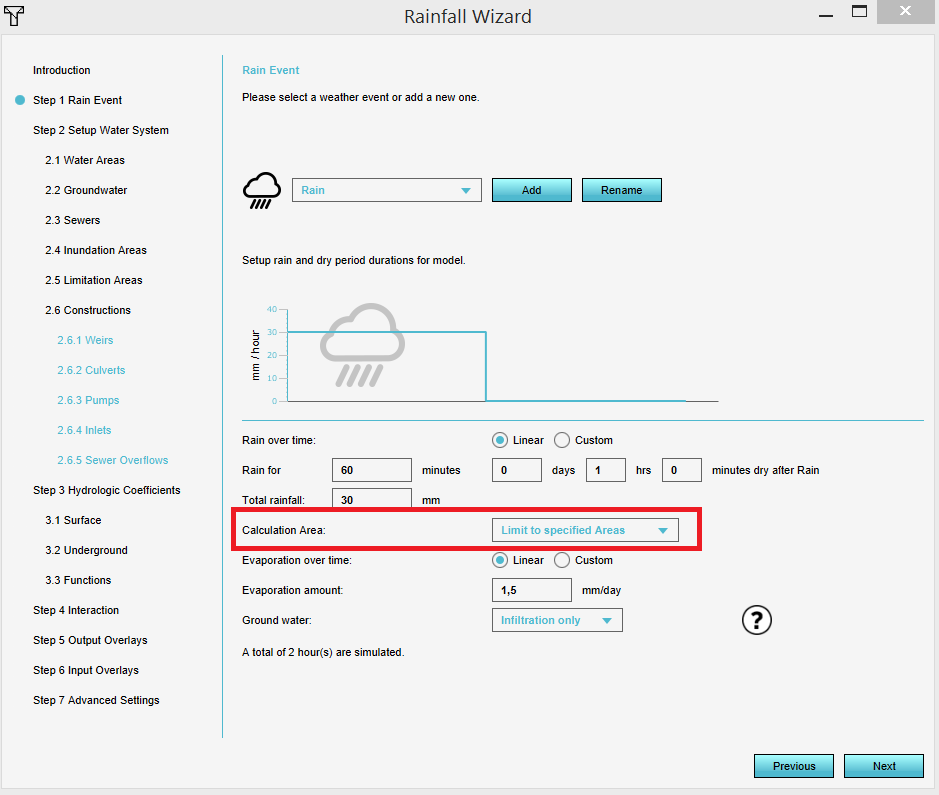939x795 pixels.
Task: Select Linear for Evaporation over time
Action: pos(501,560)
